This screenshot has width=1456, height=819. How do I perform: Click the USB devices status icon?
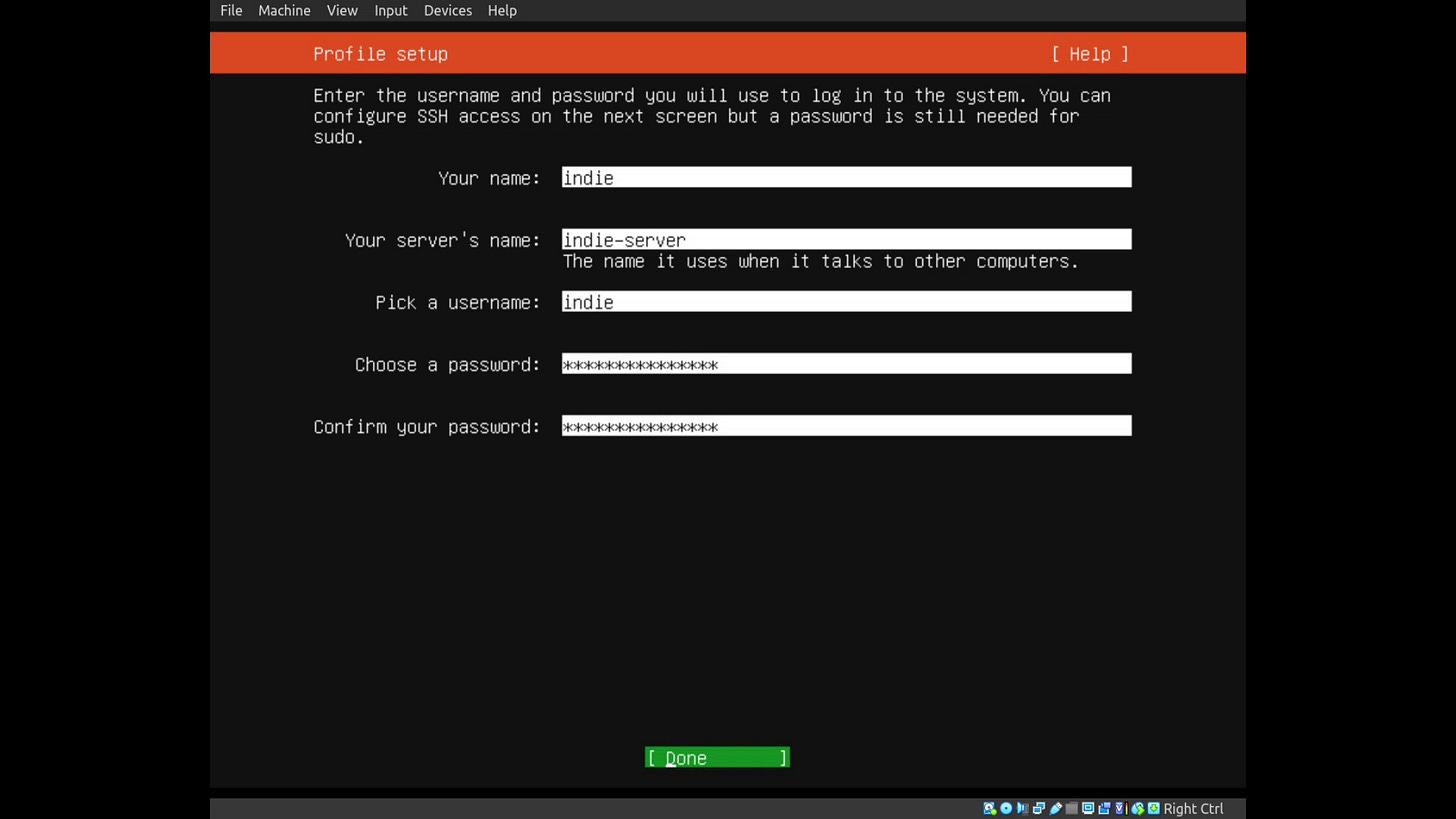pos(1055,808)
